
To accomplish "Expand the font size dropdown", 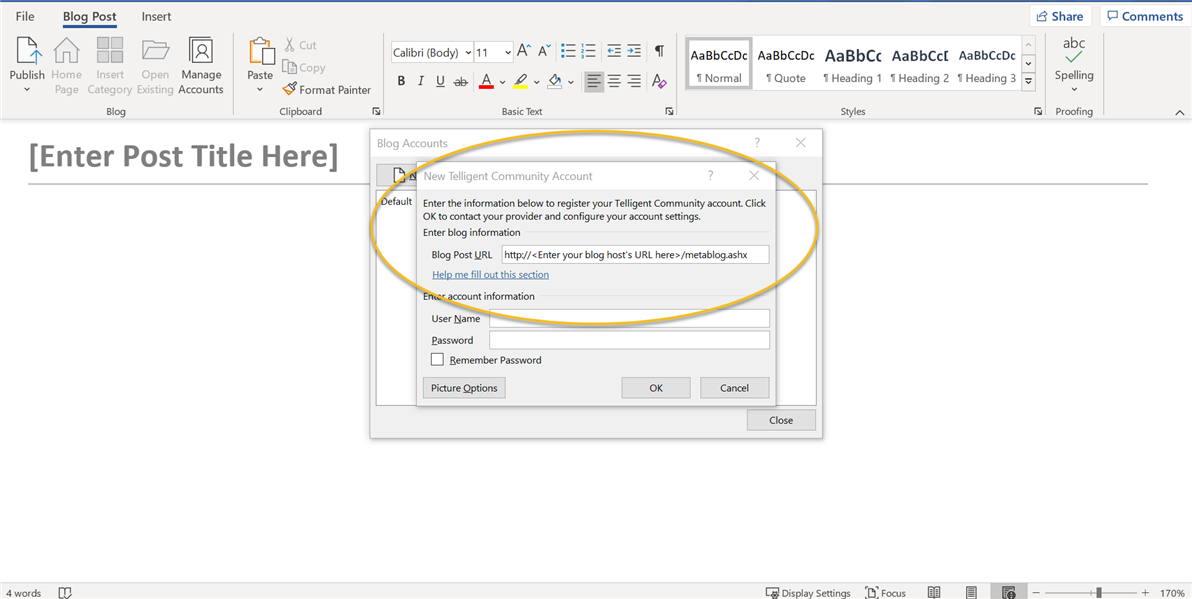I will point(508,53).
